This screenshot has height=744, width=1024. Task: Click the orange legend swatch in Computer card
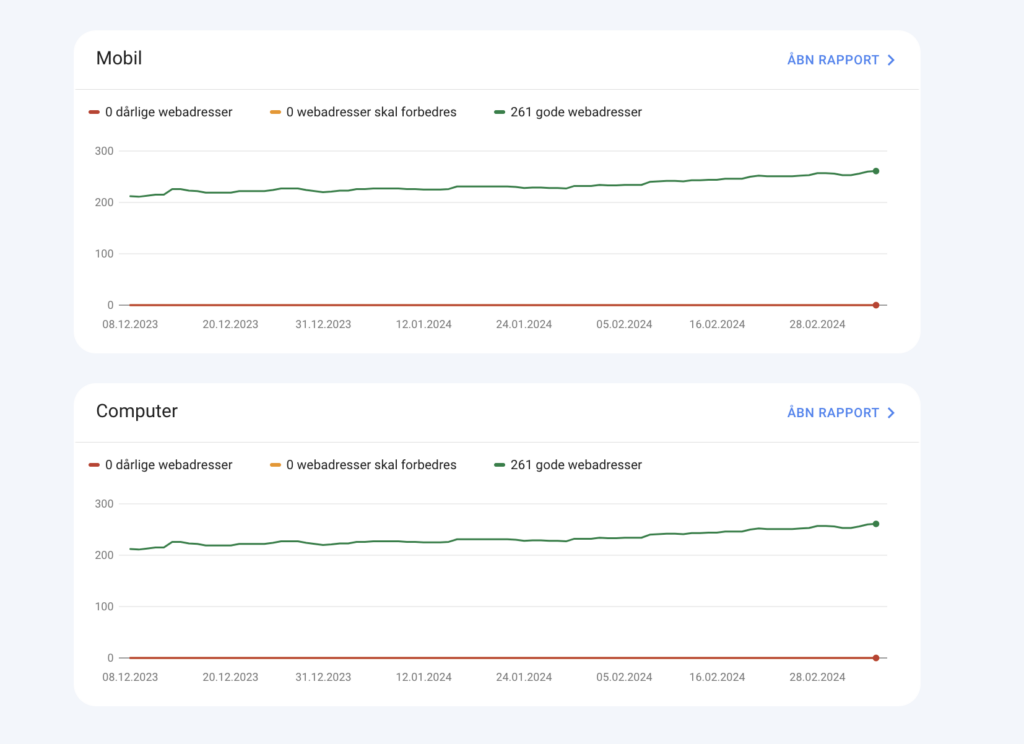click(275, 465)
